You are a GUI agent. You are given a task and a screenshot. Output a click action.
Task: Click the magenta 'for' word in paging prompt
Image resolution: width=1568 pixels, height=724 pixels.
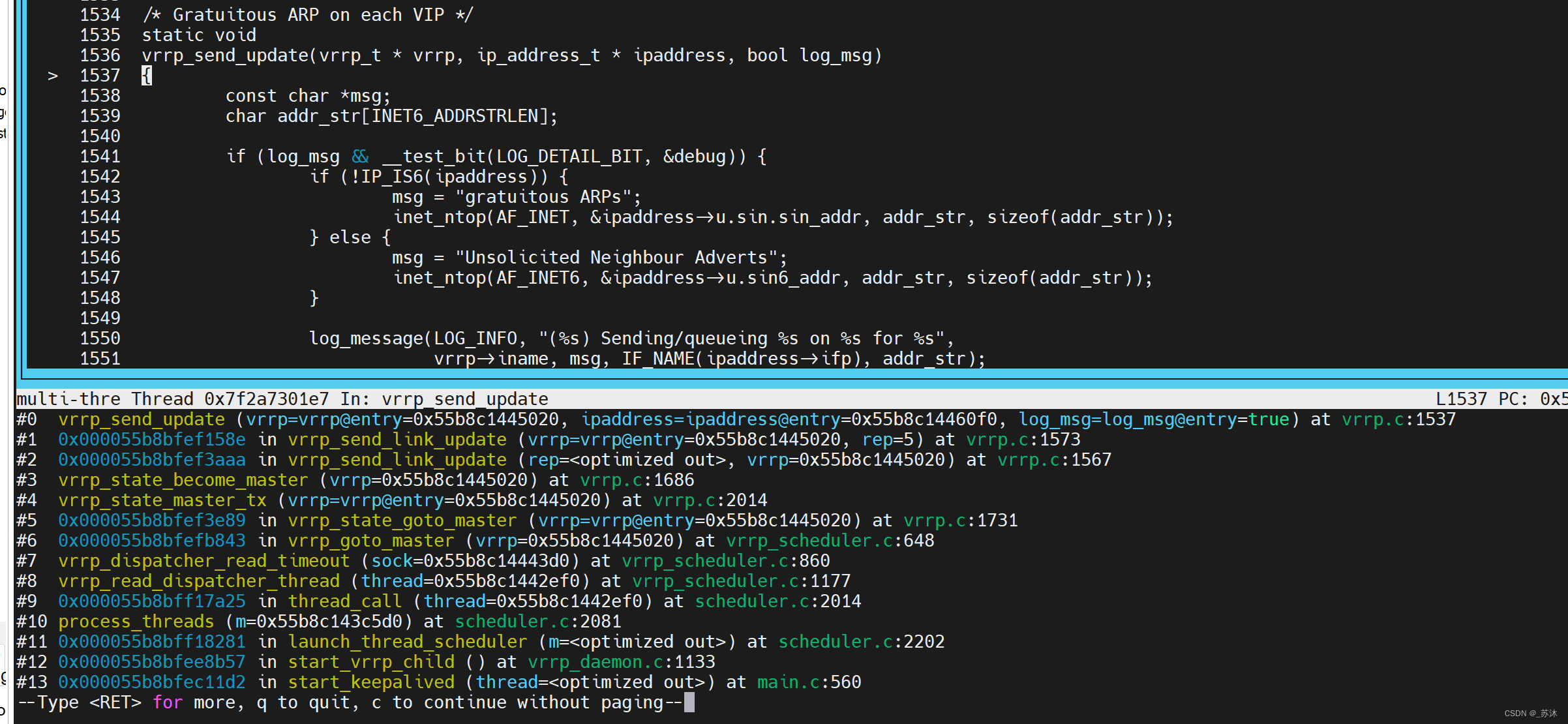[x=168, y=702]
